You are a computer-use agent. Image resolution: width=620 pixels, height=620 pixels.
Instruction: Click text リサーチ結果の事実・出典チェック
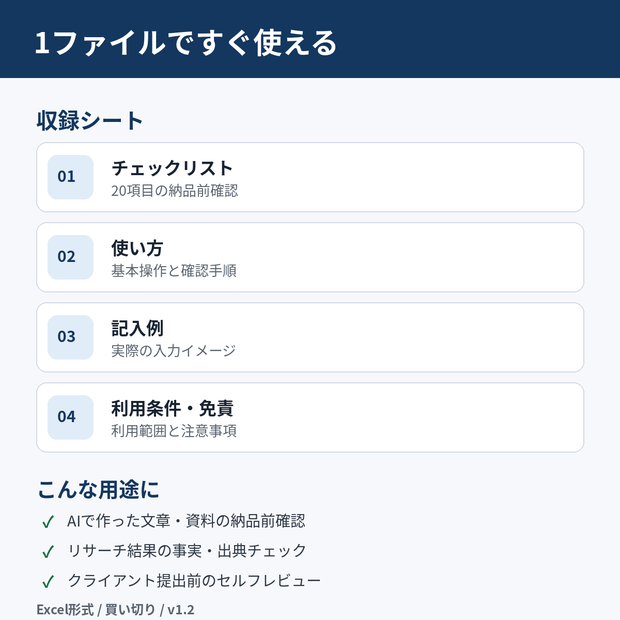pyautogui.click(x=187, y=551)
